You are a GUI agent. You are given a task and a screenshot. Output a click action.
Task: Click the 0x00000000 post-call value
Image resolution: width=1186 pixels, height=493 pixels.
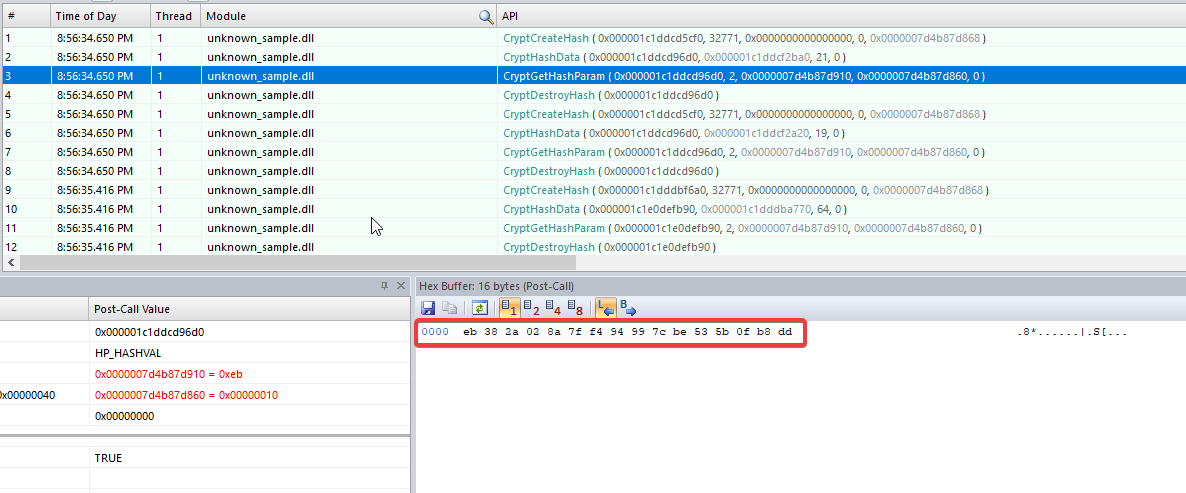click(125, 416)
